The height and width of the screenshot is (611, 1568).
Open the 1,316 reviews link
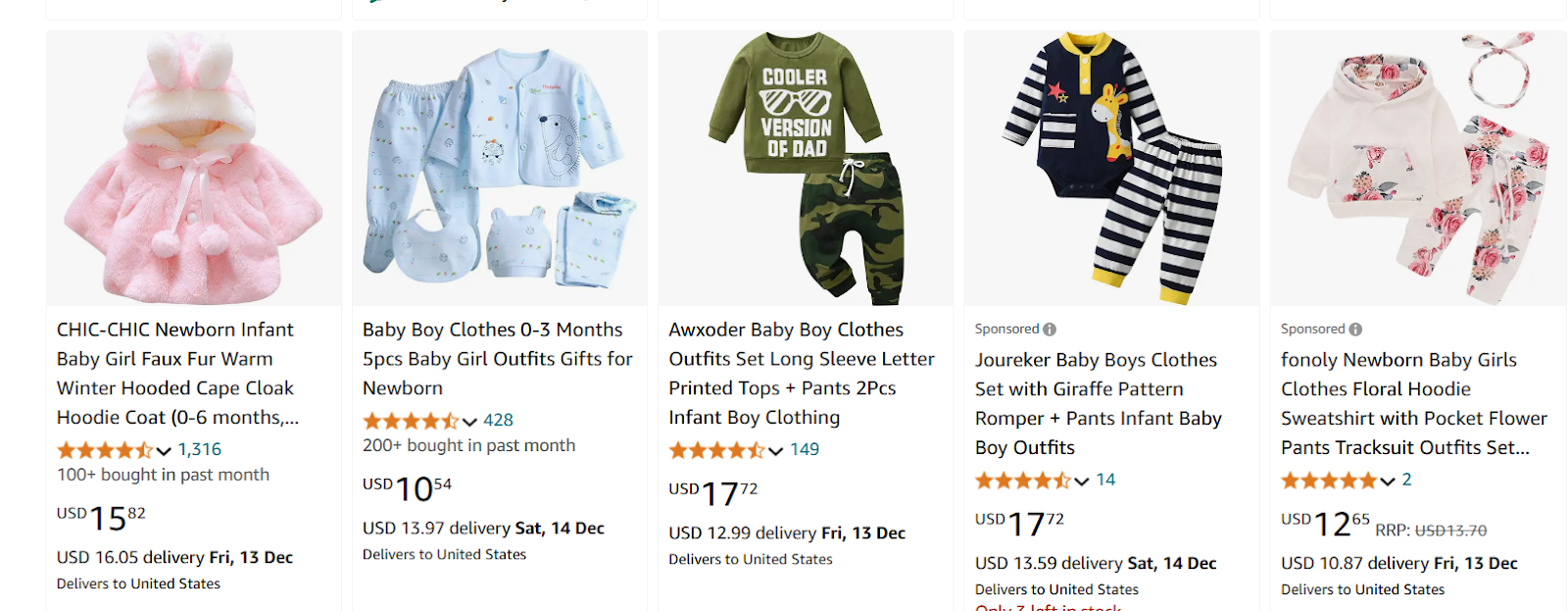tap(198, 449)
